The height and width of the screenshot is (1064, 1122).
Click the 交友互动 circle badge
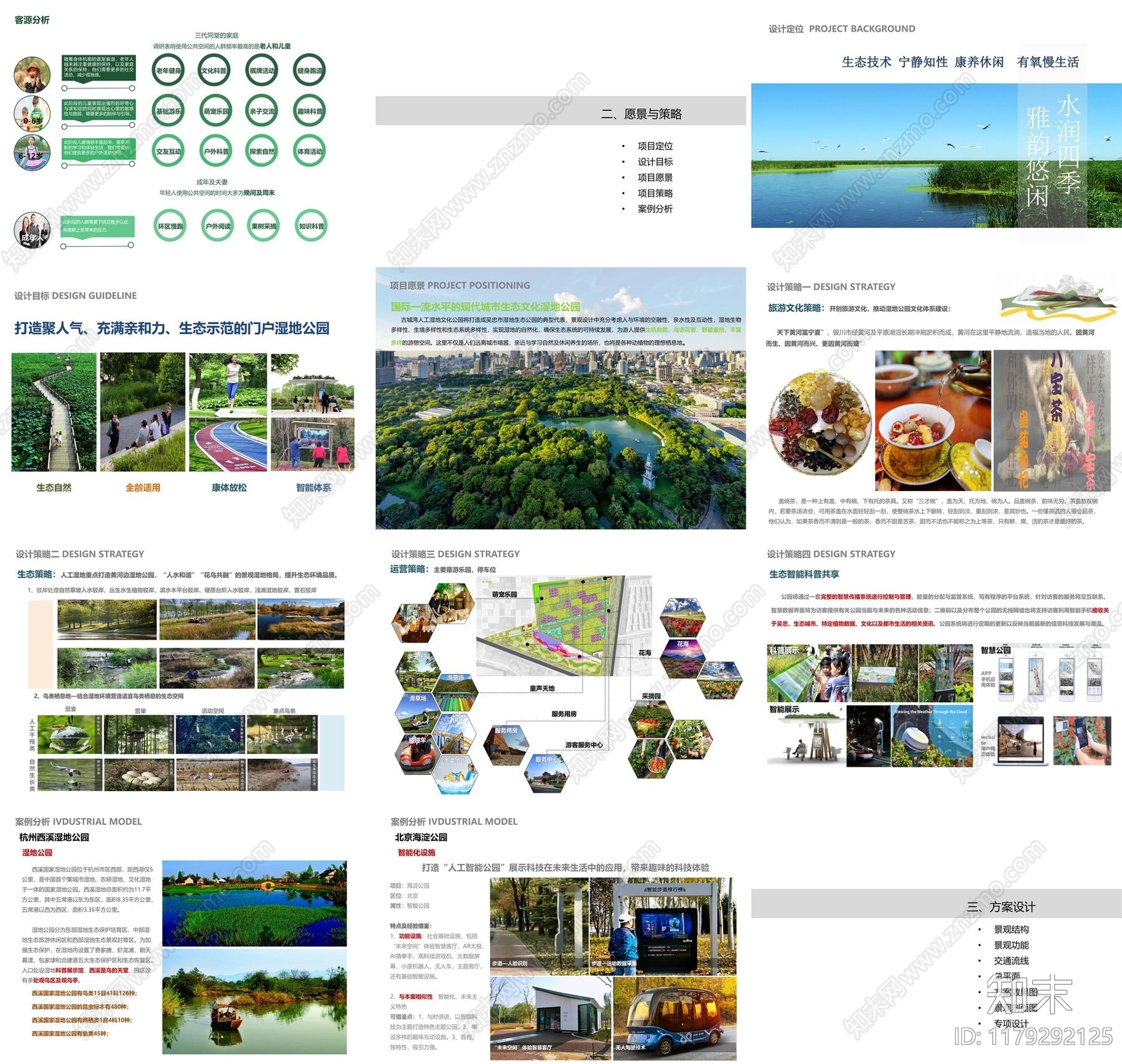pos(168,151)
